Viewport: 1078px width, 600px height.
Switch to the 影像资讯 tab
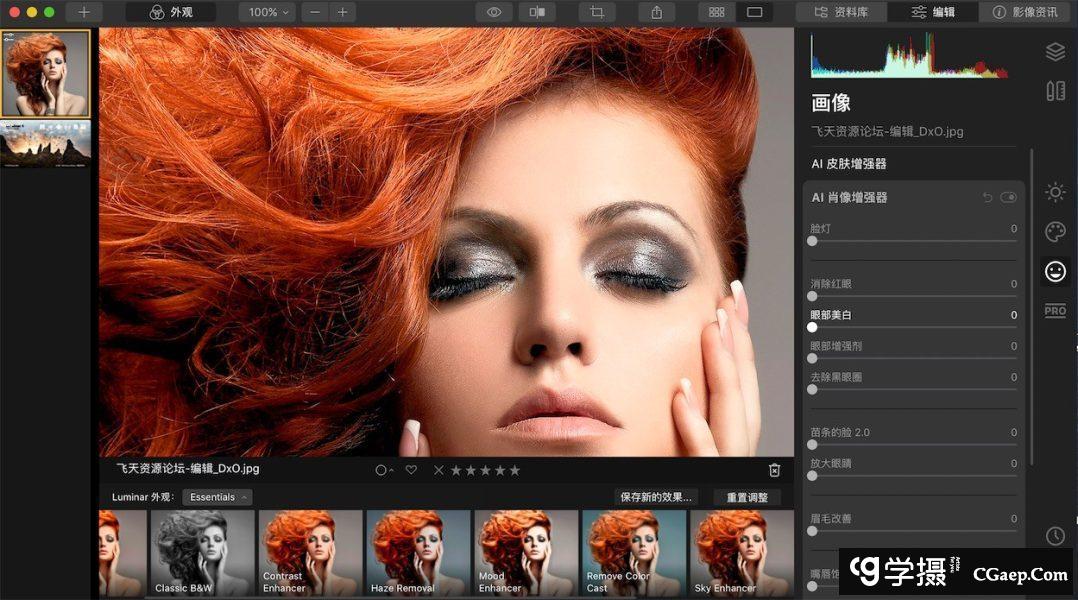[1026, 12]
